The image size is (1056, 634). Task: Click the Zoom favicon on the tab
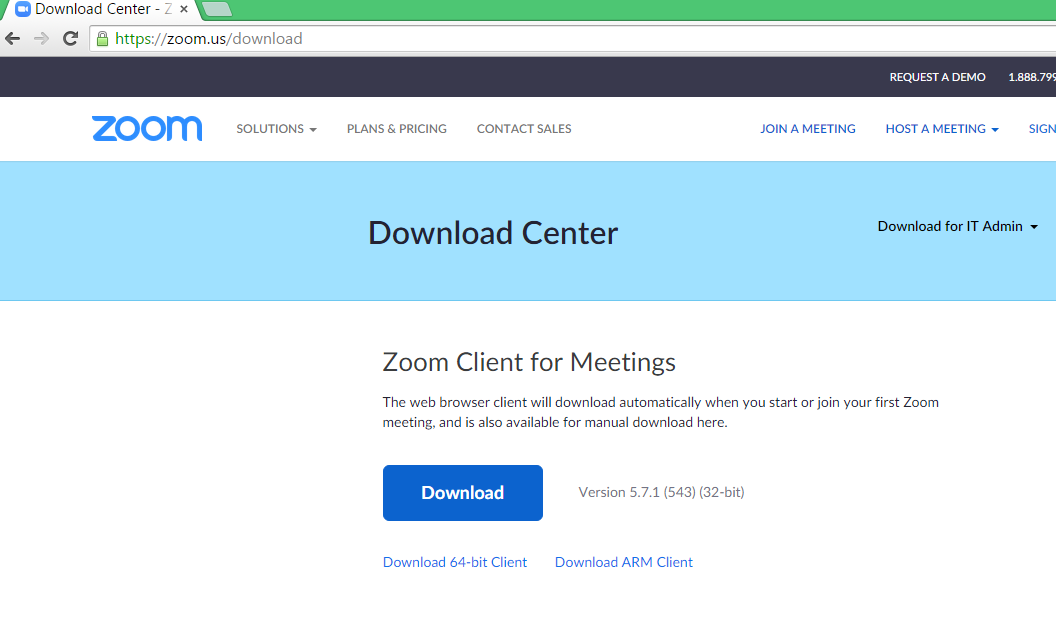click(x=23, y=9)
